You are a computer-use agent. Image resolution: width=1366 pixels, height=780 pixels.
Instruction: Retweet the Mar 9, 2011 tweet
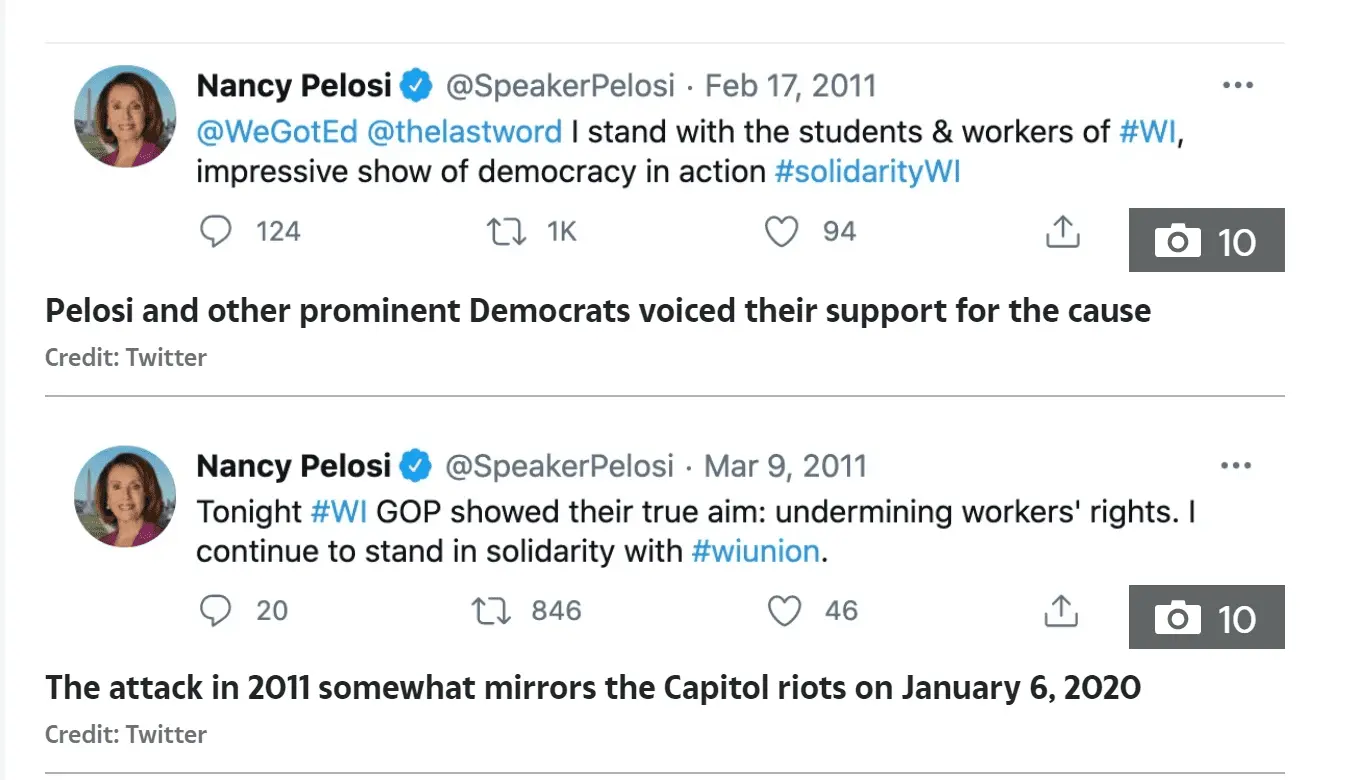pyautogui.click(x=491, y=611)
